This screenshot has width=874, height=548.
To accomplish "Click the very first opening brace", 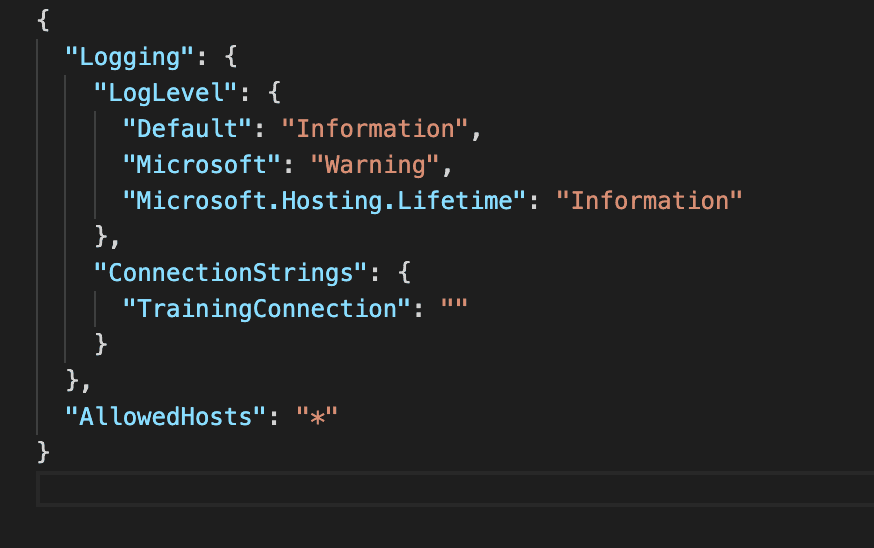I will (x=43, y=21).
